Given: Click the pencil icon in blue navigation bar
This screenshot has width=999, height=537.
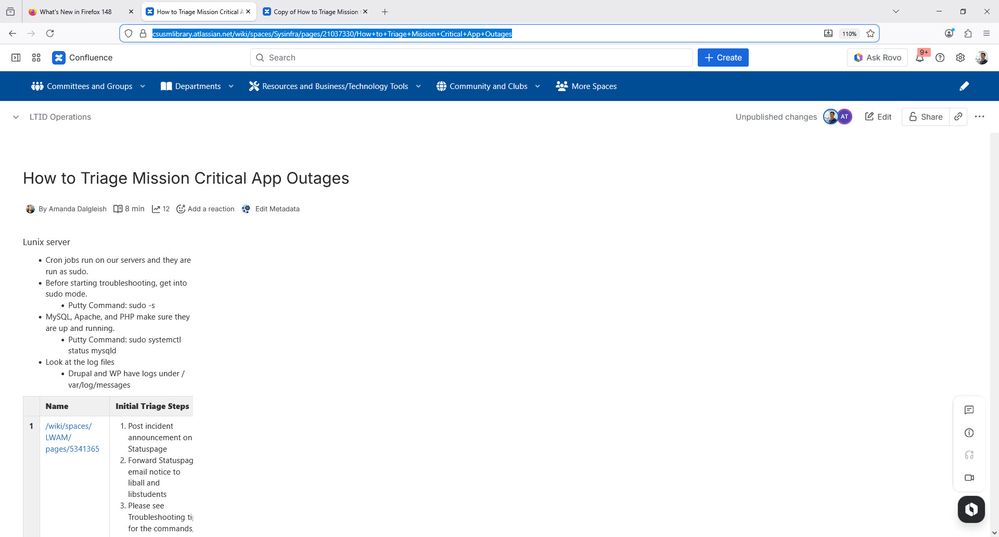Looking at the screenshot, I should (x=964, y=86).
